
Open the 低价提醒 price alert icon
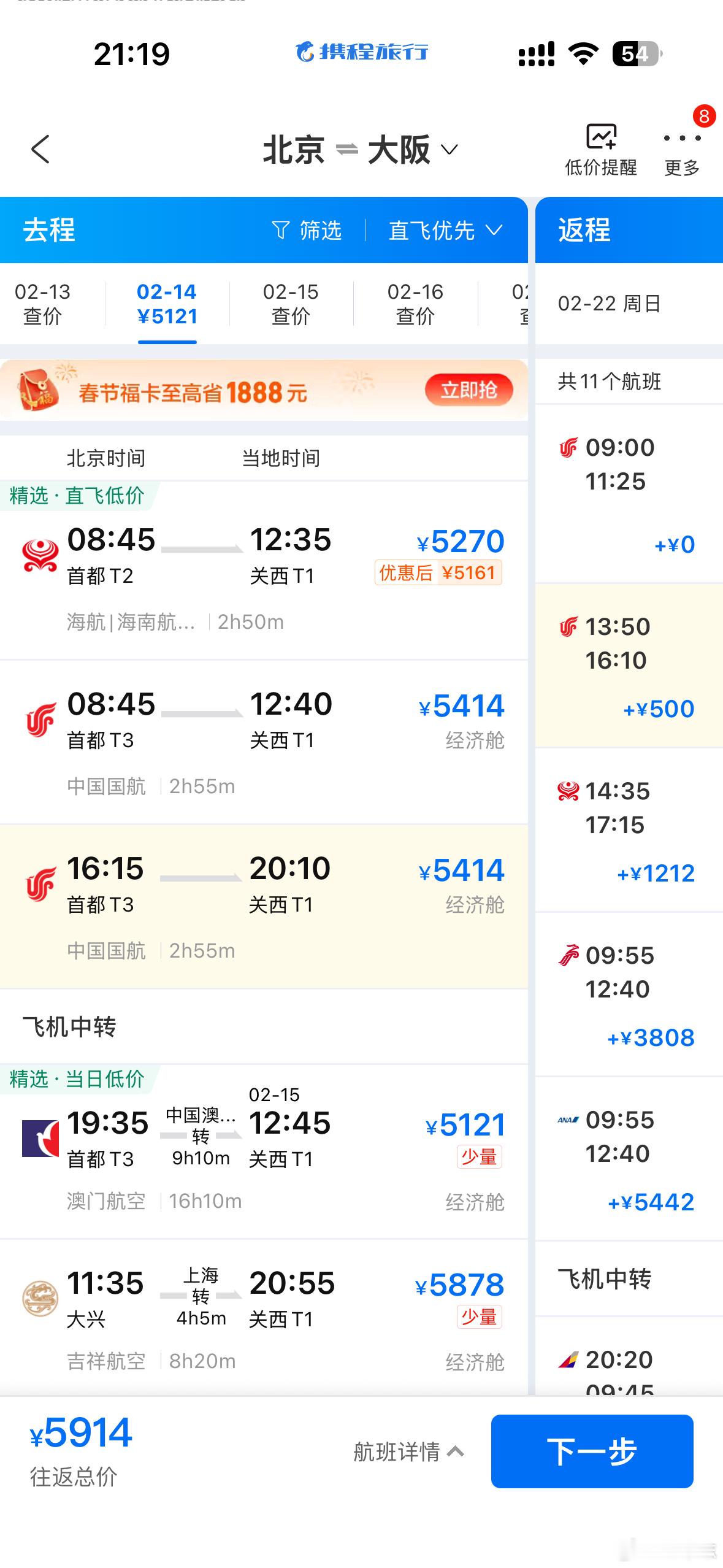click(x=600, y=137)
